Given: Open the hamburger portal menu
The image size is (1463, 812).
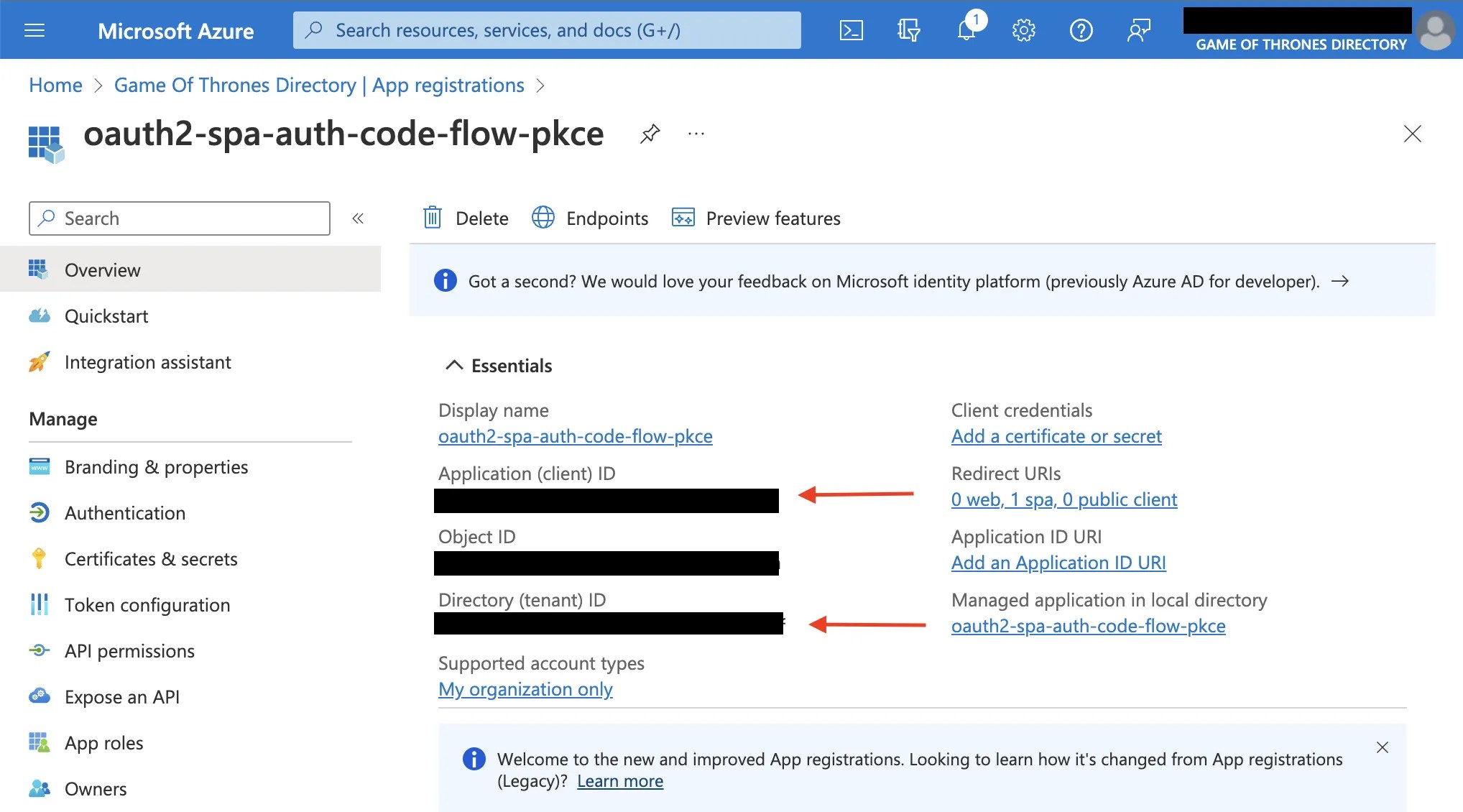Looking at the screenshot, I should (34, 30).
